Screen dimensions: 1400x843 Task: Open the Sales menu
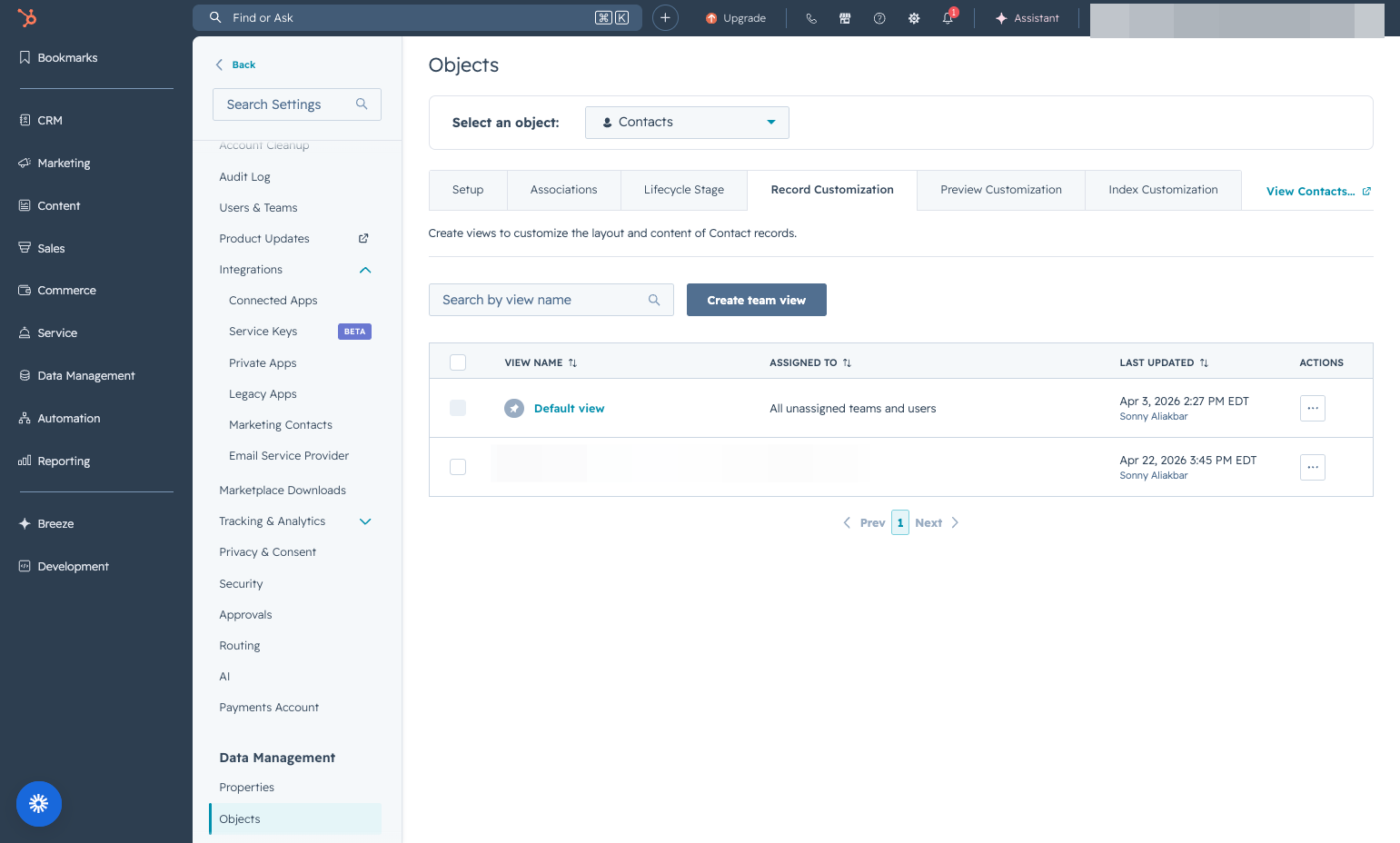click(42, 248)
